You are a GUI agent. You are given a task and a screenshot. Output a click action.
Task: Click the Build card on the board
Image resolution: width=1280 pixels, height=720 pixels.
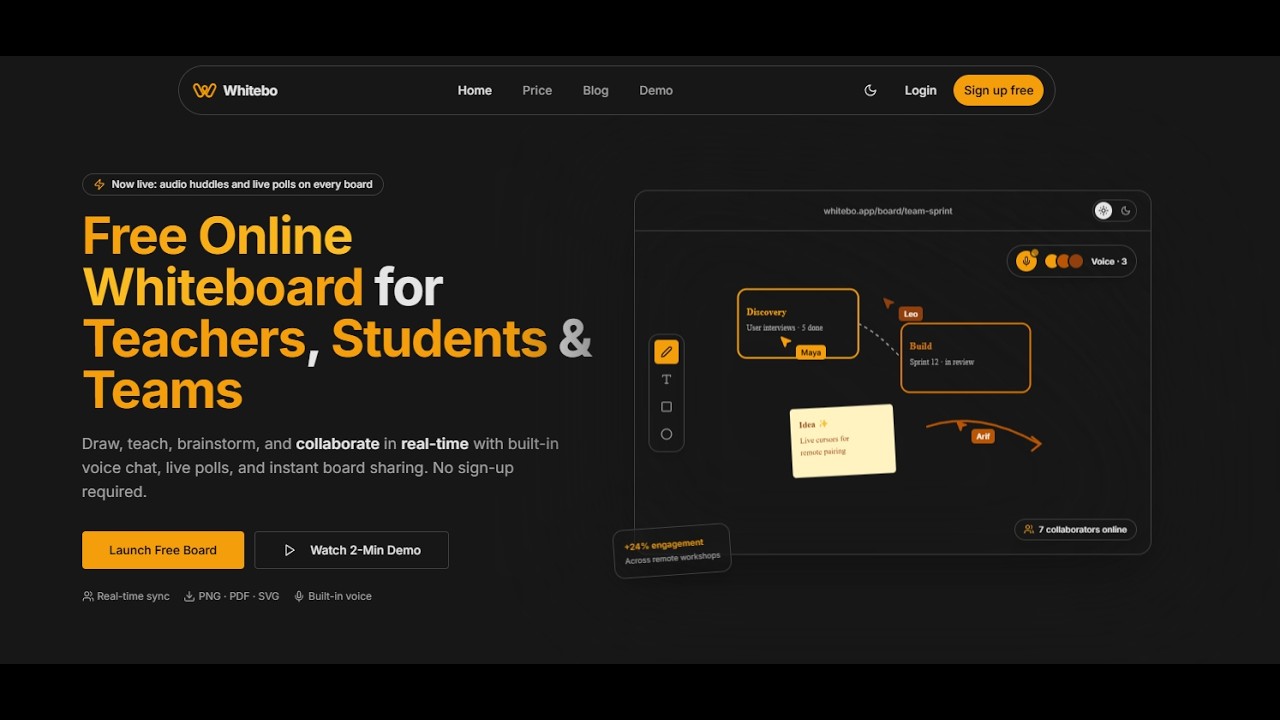(x=965, y=357)
